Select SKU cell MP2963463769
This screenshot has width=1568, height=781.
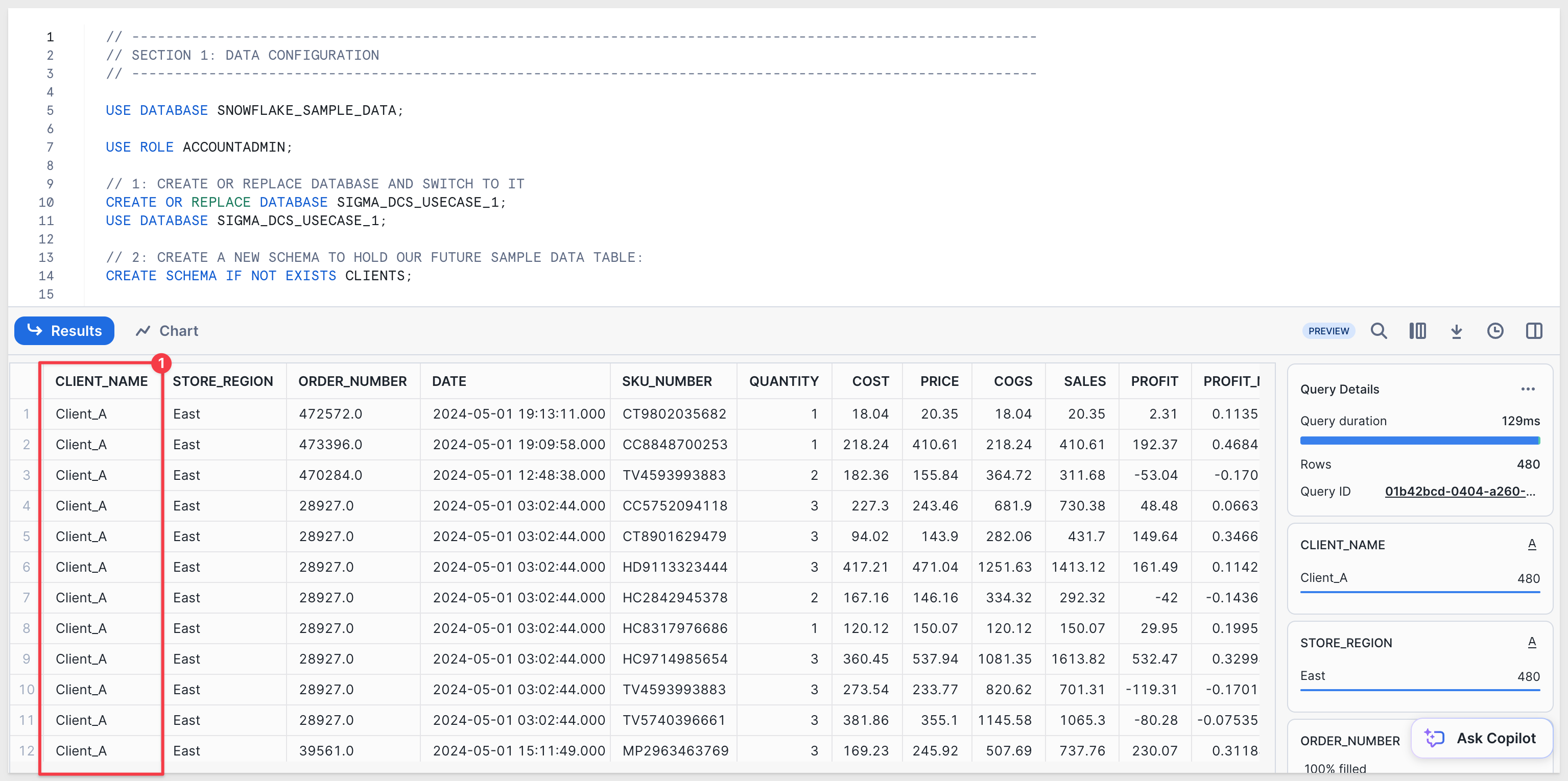[673, 750]
